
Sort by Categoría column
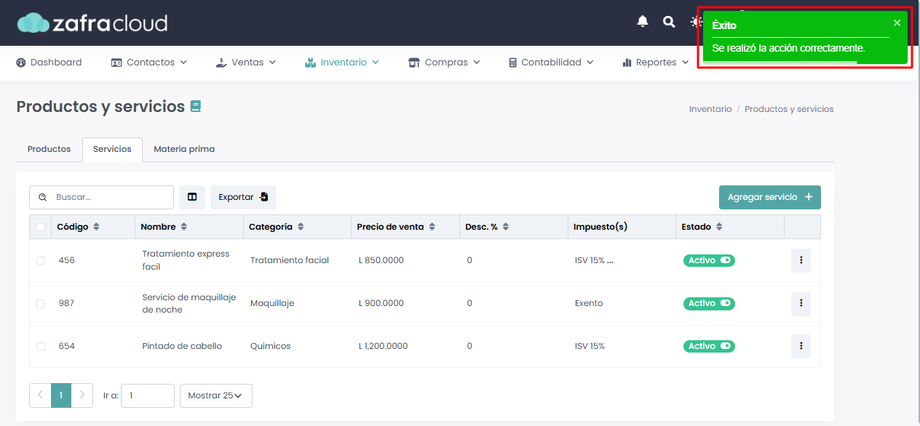300,226
